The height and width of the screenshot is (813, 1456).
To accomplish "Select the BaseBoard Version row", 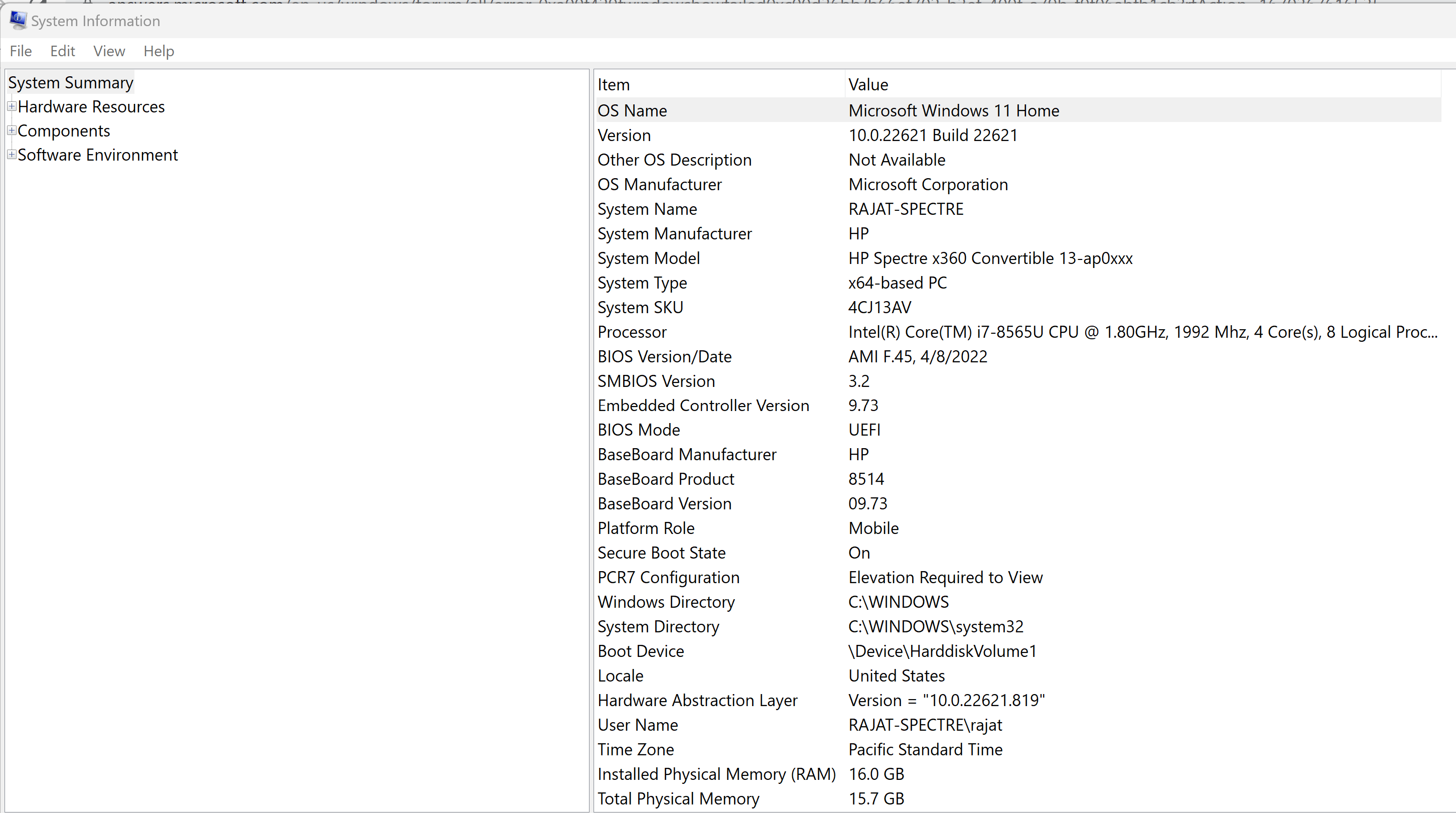I will [1018, 504].
